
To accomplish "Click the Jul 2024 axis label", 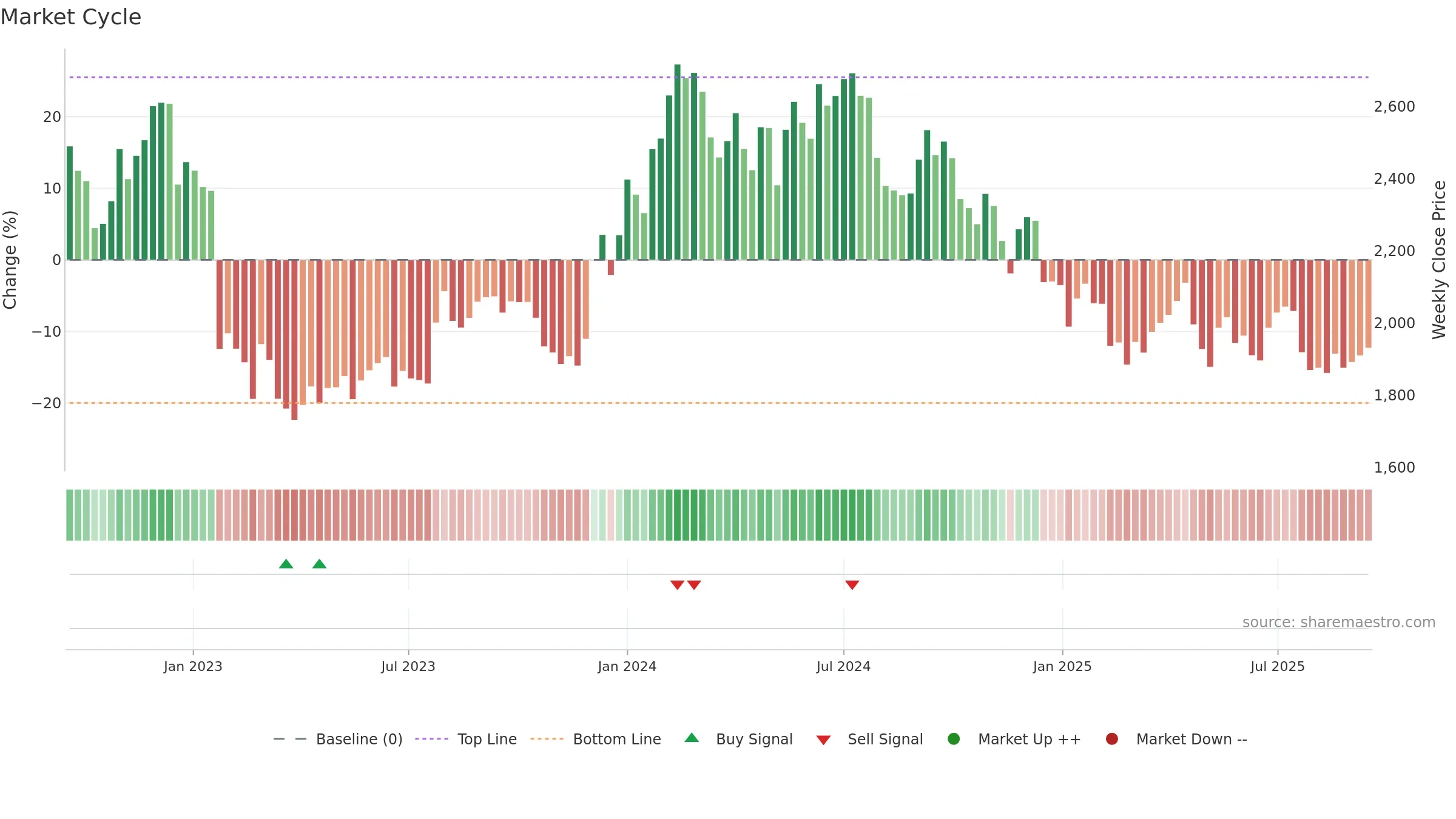I will pos(843,666).
